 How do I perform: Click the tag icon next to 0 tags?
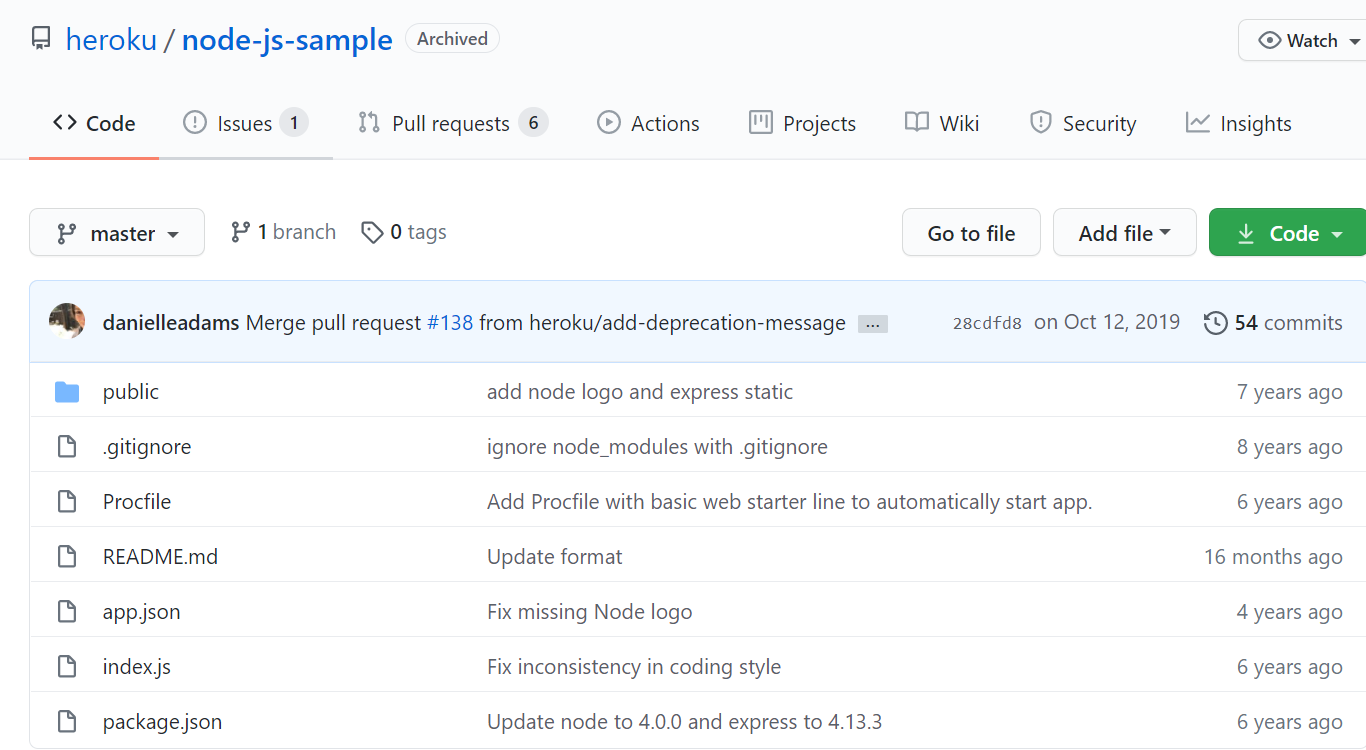tap(372, 233)
